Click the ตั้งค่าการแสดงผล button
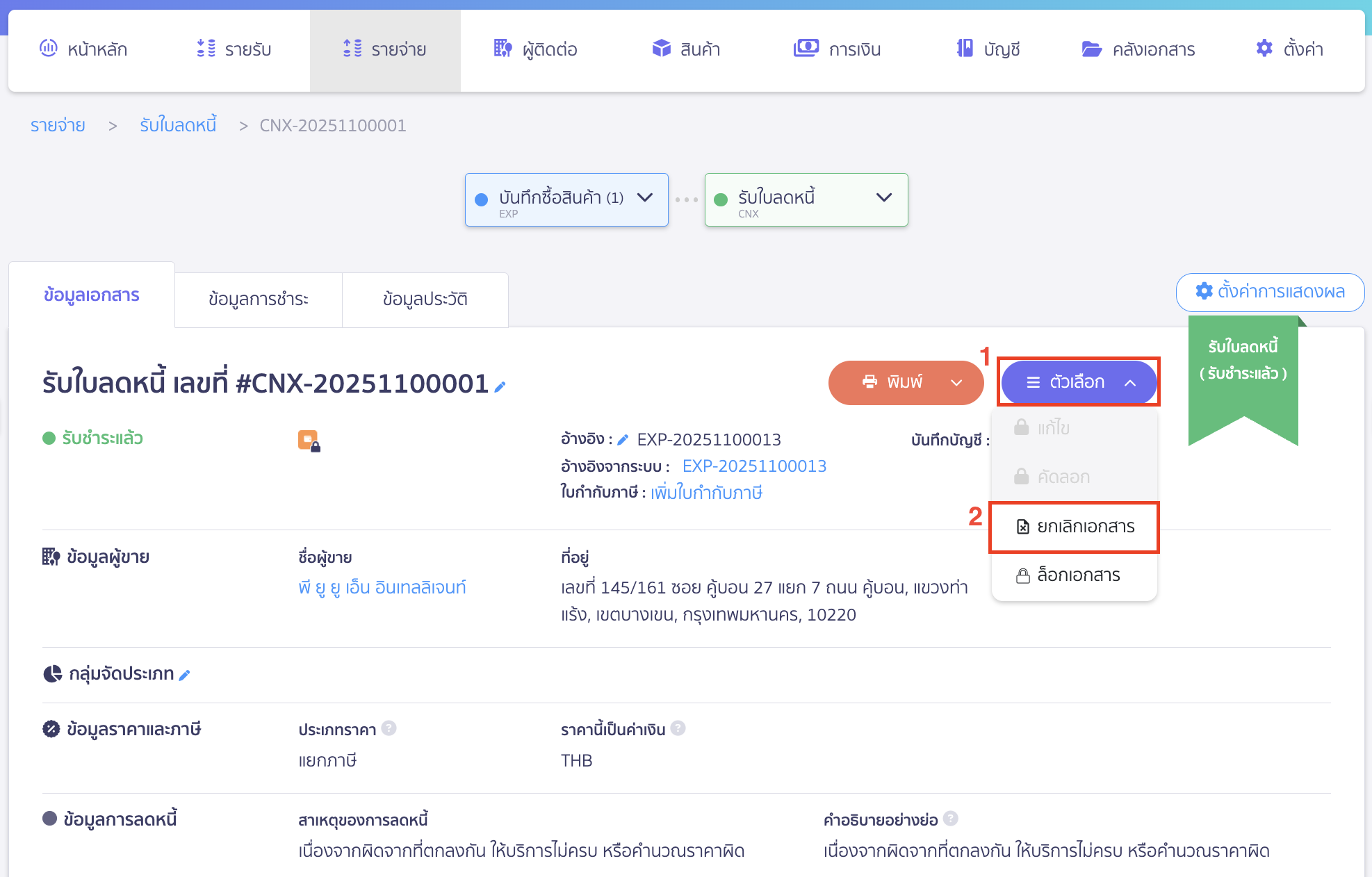Viewport: 1372px width, 877px height. point(1270,292)
